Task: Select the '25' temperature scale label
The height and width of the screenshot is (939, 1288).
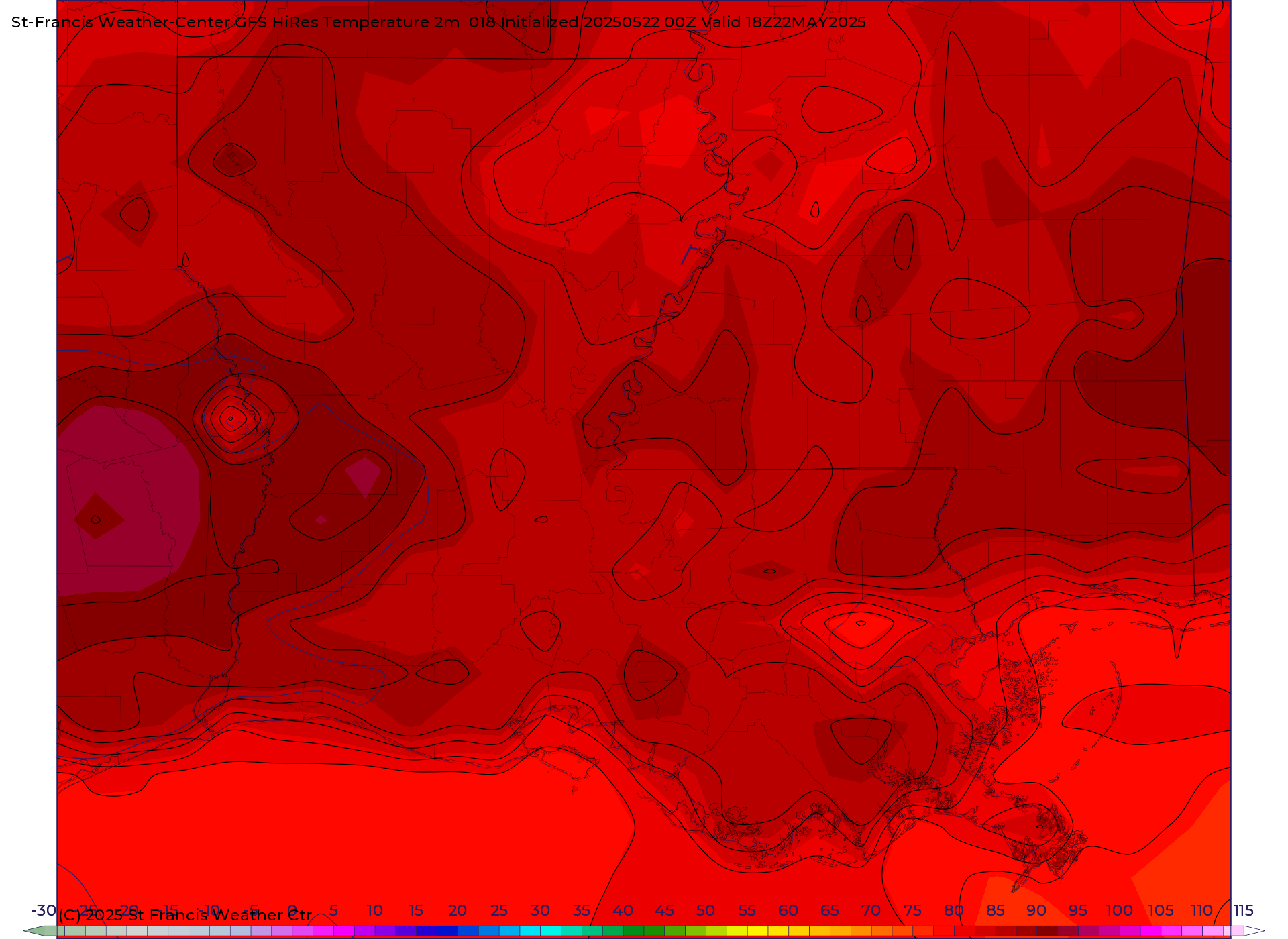Action: (499, 911)
